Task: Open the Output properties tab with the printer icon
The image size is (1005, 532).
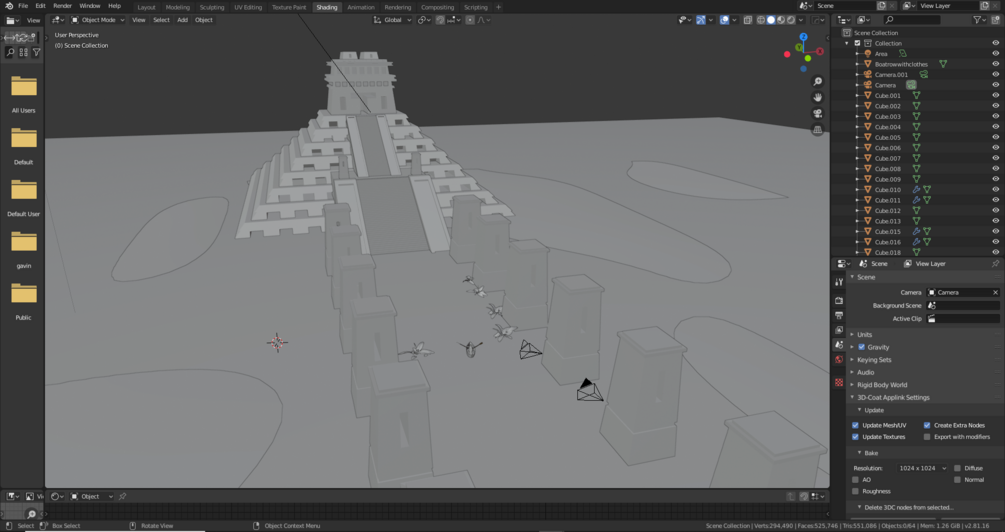Action: pos(839,315)
